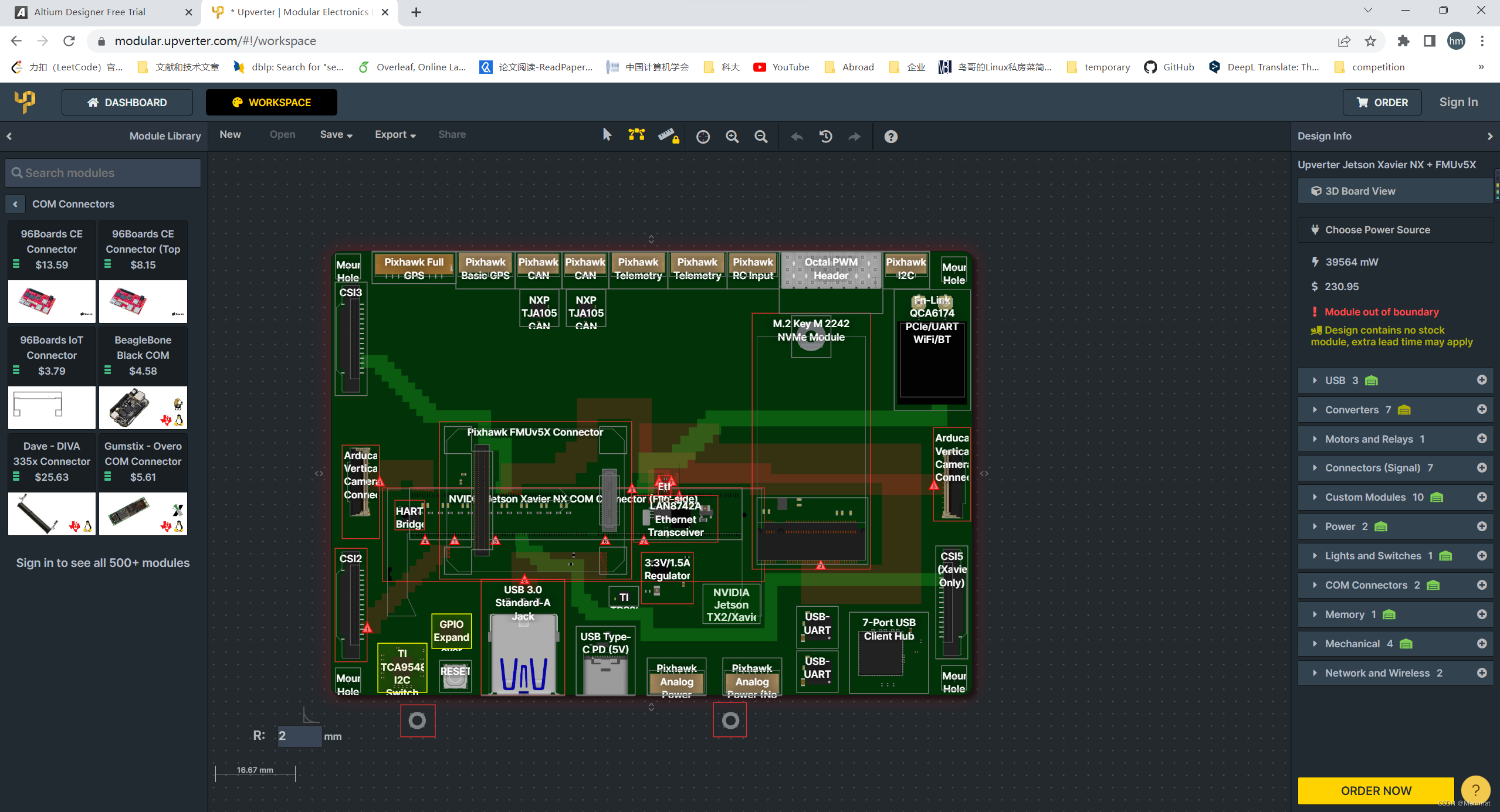Expand the Power category
The height and width of the screenshot is (812, 1500).
click(x=1314, y=526)
